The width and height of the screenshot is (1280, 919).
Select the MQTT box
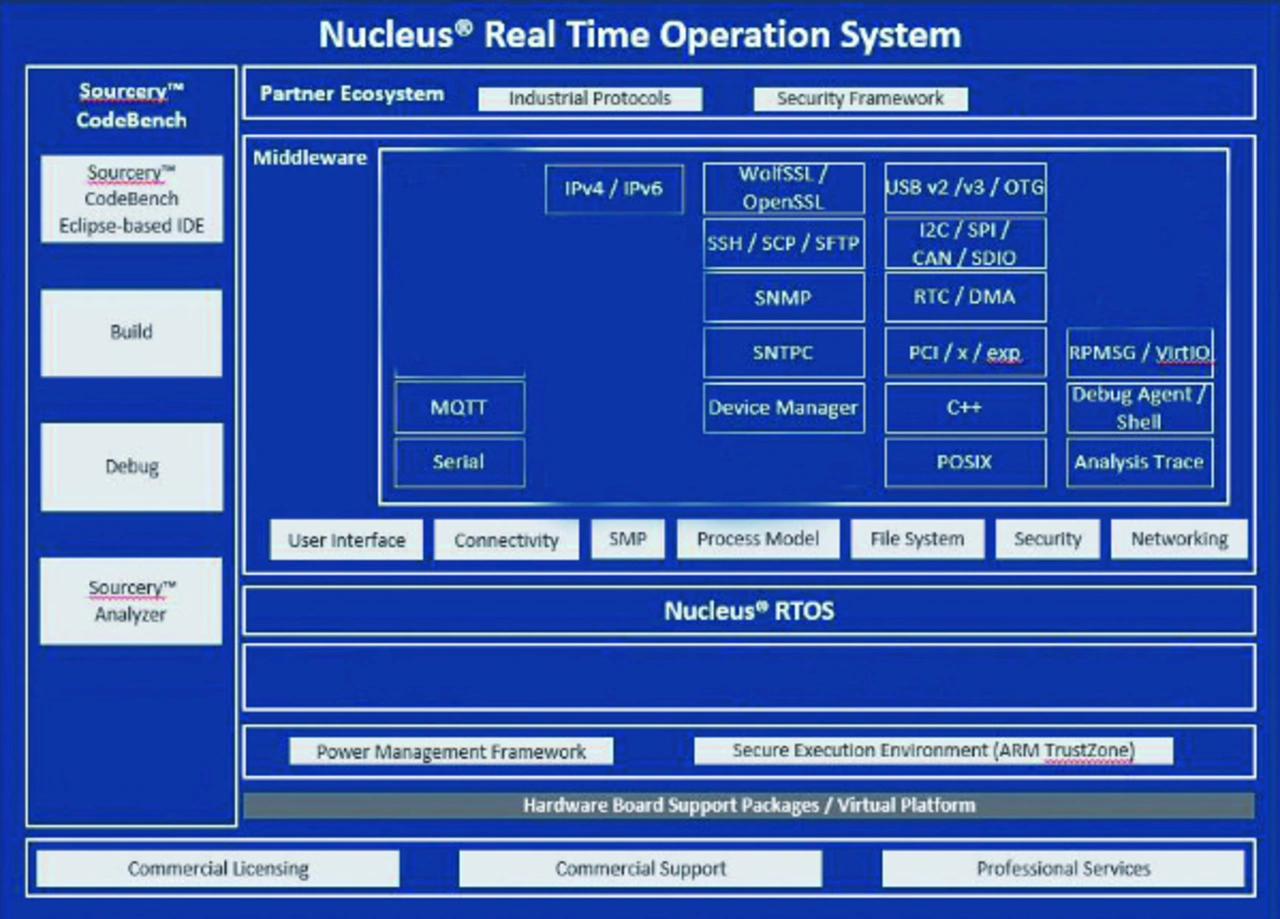tap(459, 407)
